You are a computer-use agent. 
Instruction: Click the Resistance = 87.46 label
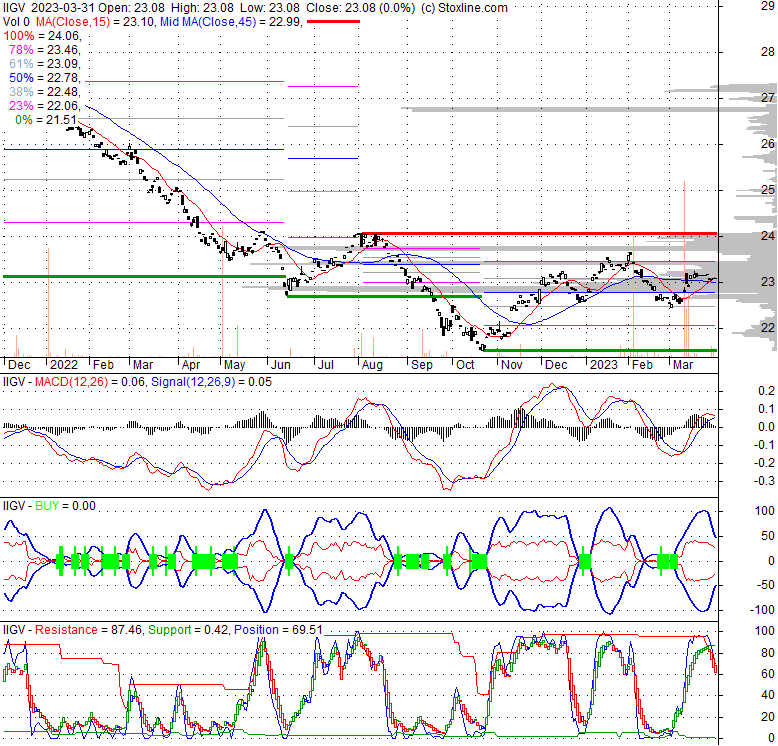[89, 630]
